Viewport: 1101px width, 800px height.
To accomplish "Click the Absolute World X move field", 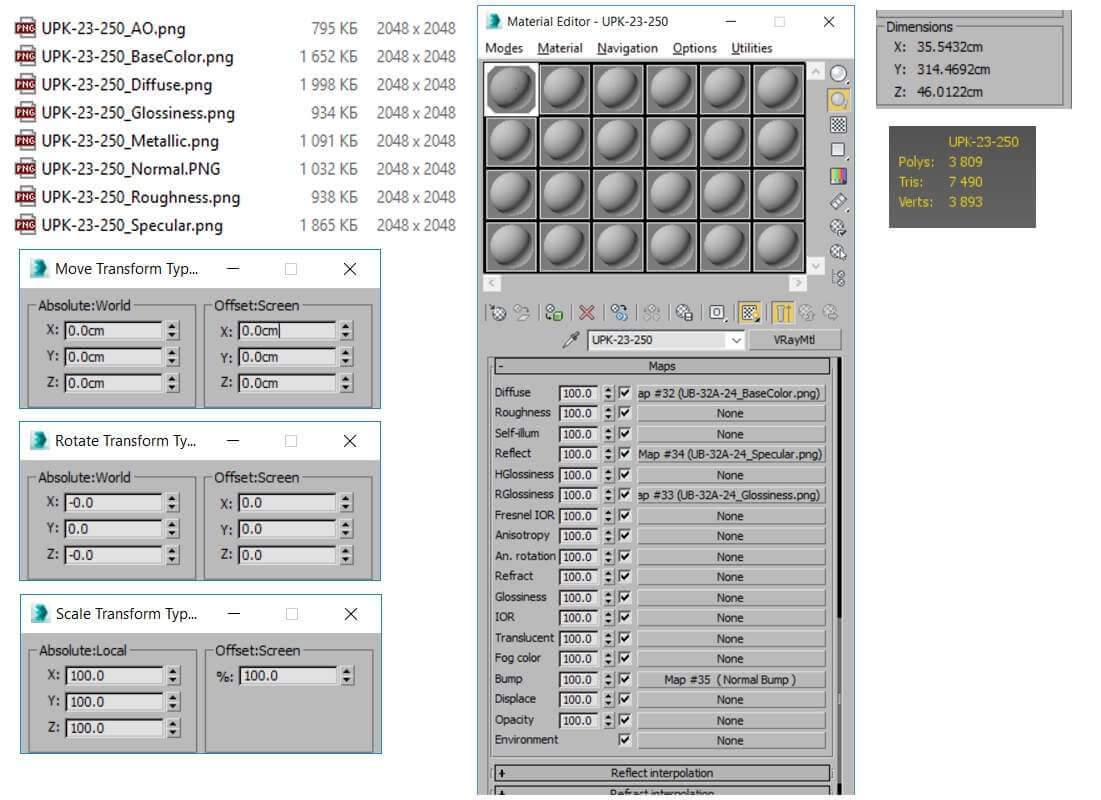I will coord(112,330).
